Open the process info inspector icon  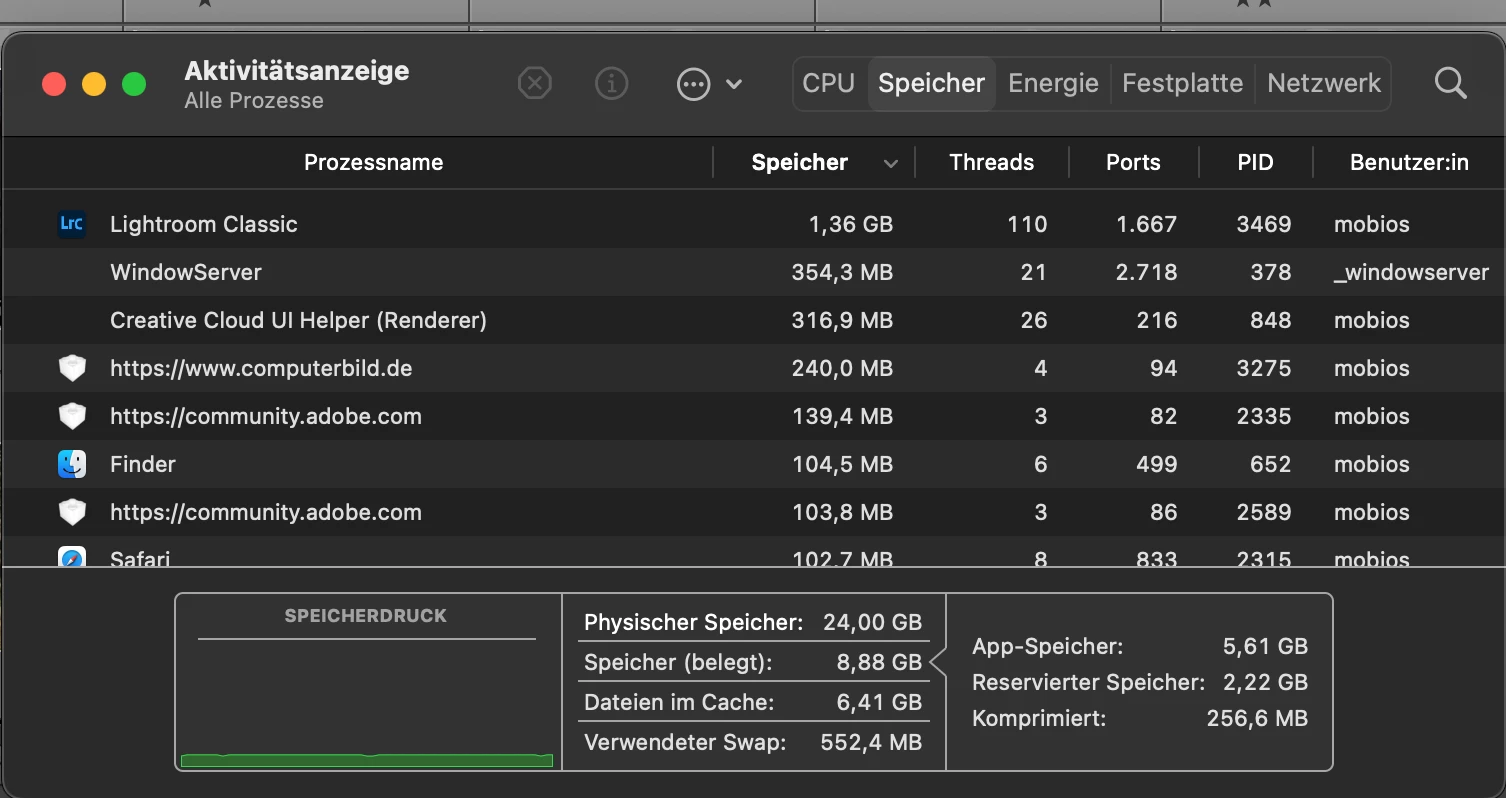[x=611, y=84]
